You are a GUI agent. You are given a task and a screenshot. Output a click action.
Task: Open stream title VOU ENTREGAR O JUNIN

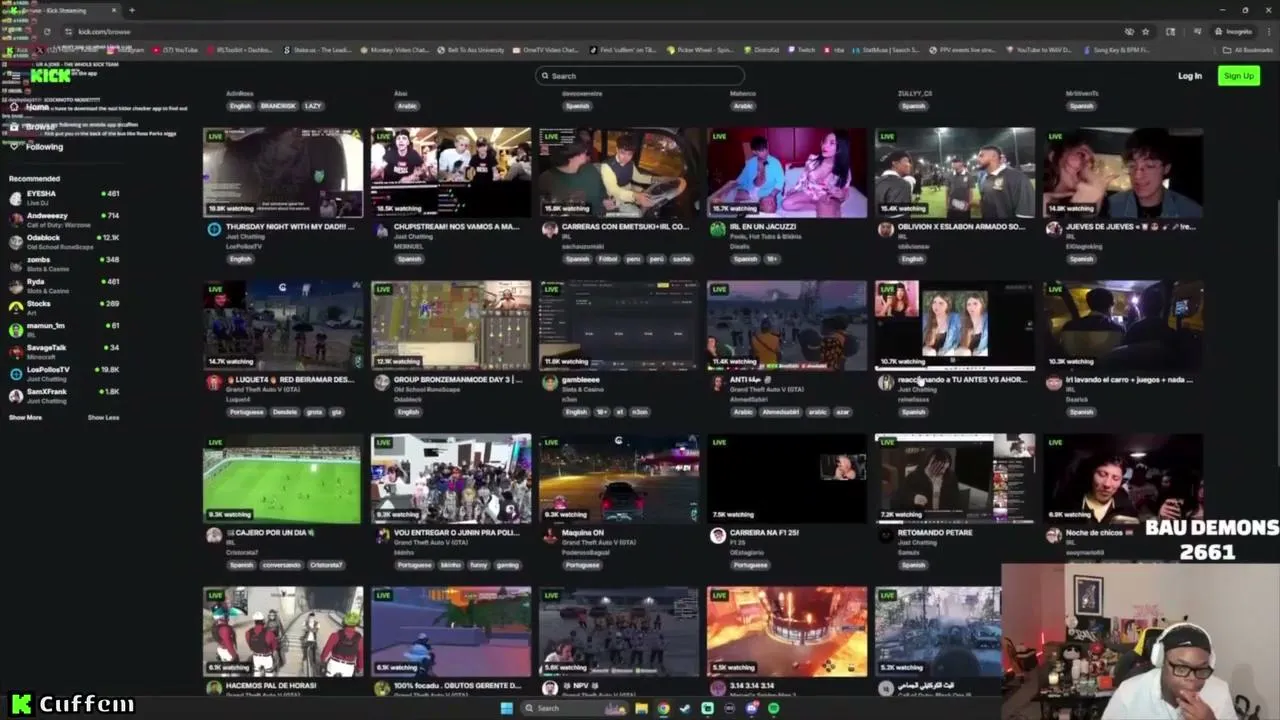click(x=457, y=533)
